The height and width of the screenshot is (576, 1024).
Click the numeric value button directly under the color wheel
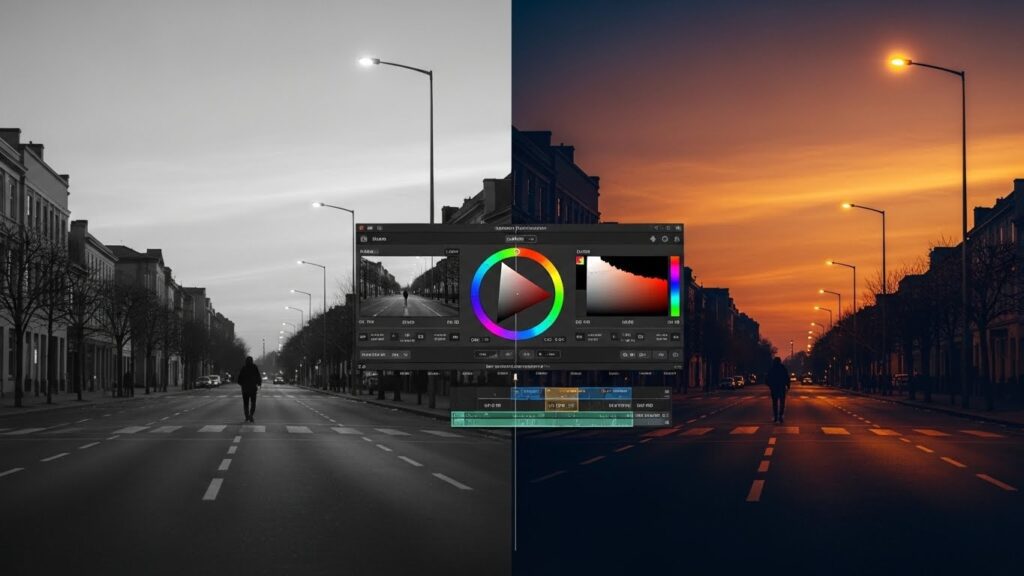(482, 339)
